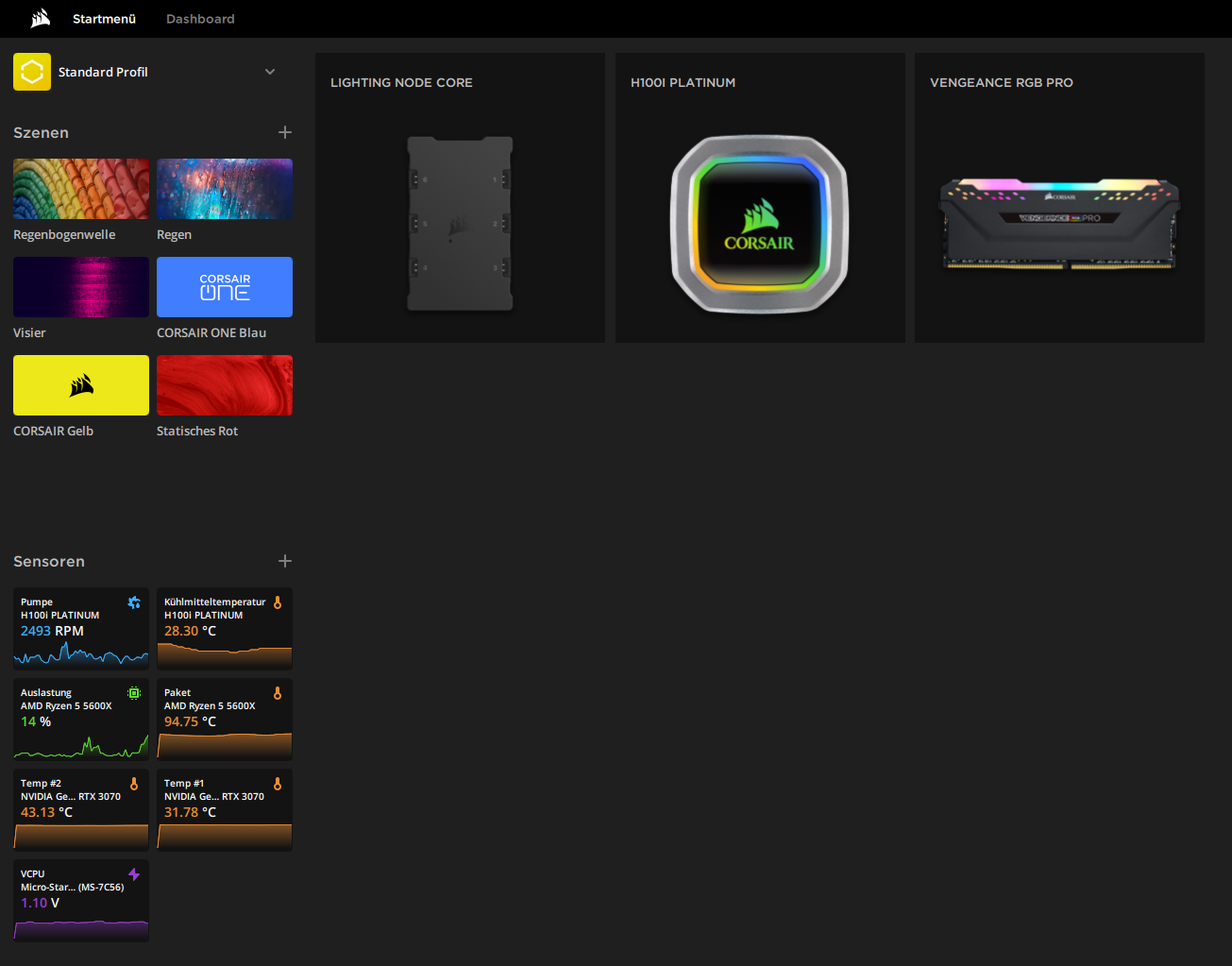Viewport: 1232px width, 966px height.
Task: Click thermometer icon on Kühlmitteltemperatur sensor
Action: [278, 602]
